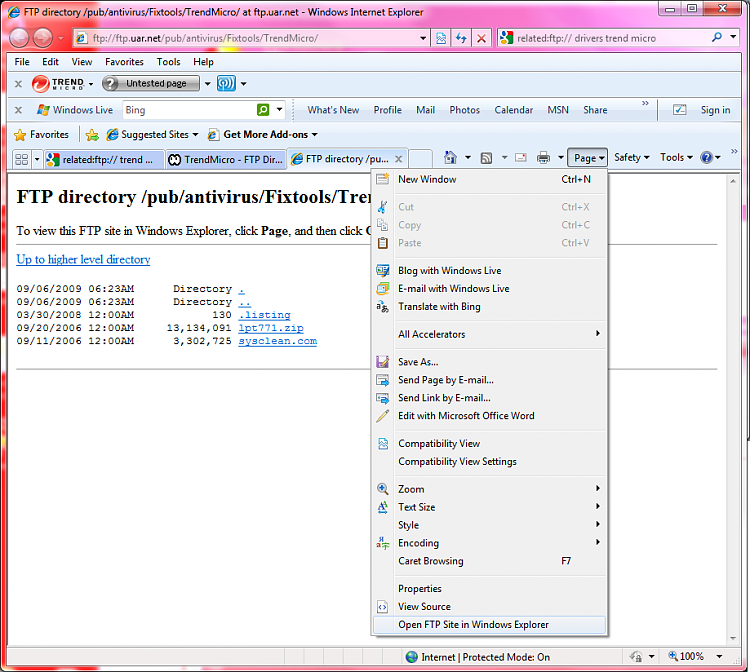Click the Add to Favorites Bar icon

92,135
